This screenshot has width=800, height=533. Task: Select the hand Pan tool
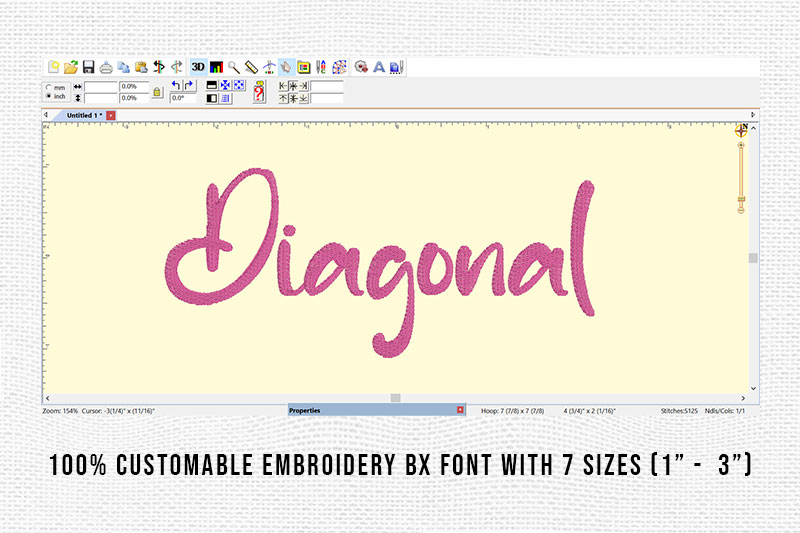pyautogui.click(x=286, y=67)
